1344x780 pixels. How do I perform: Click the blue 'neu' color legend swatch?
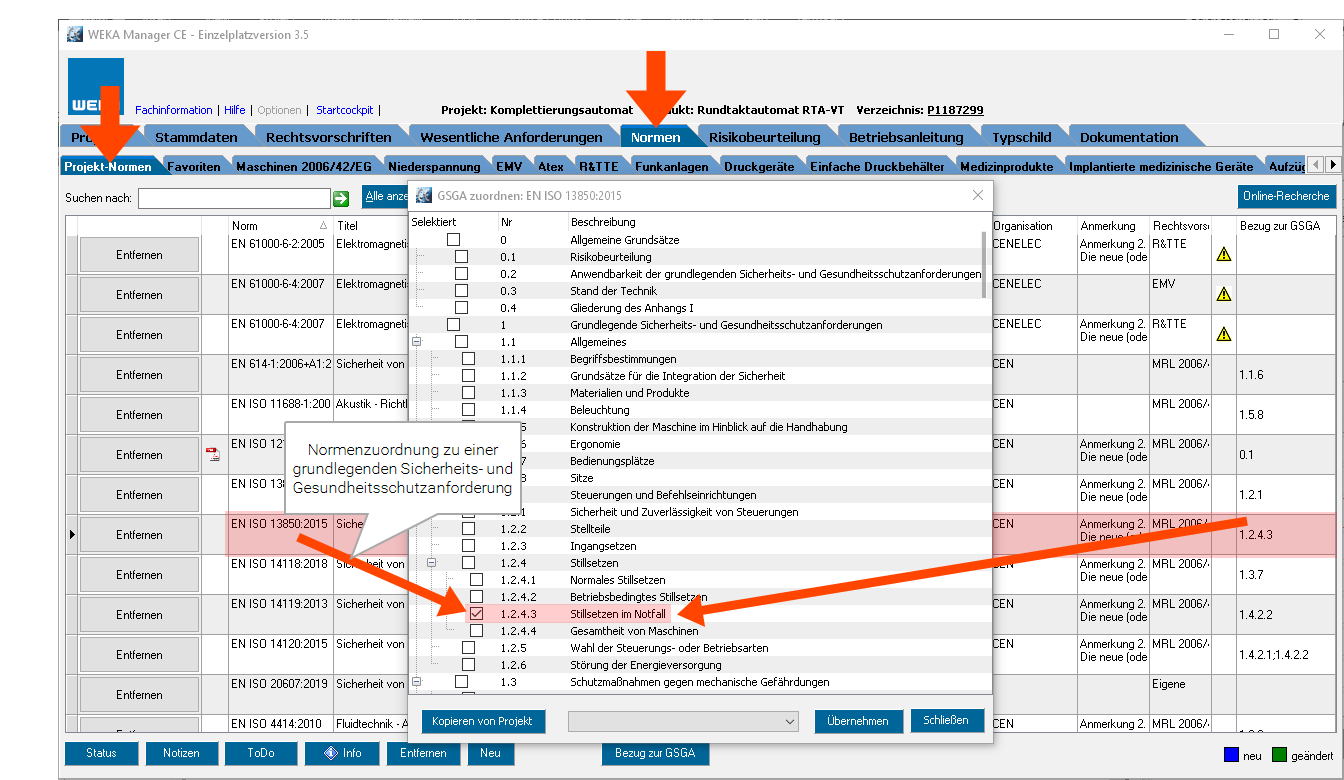(x=1232, y=755)
